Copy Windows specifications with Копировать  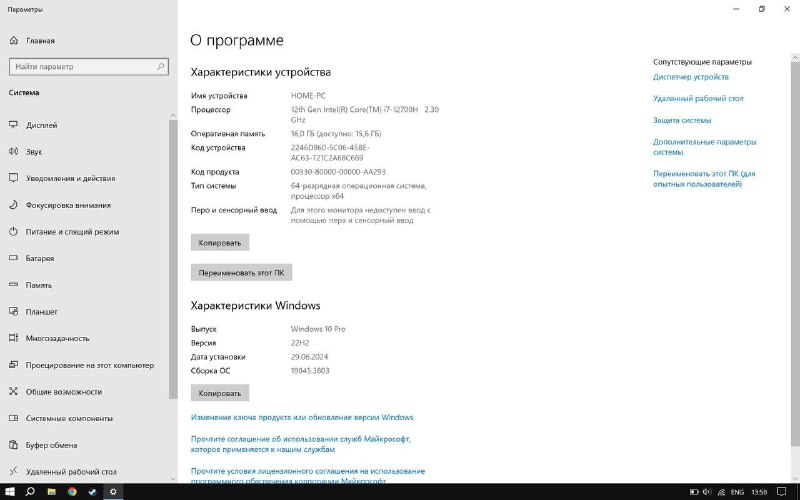pos(220,393)
